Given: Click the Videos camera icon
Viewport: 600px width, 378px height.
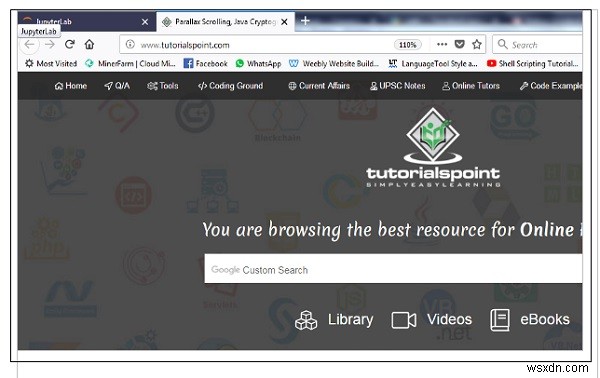Looking at the screenshot, I should pyautogui.click(x=404, y=320).
